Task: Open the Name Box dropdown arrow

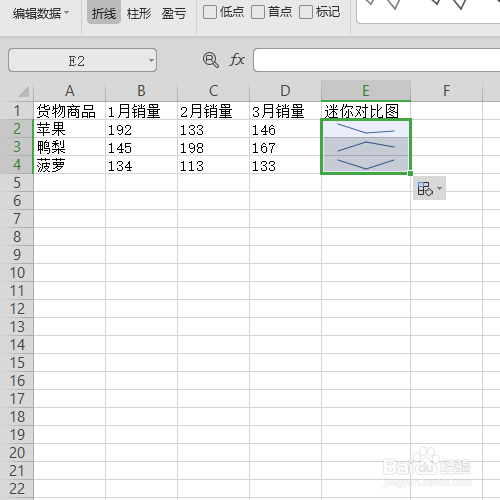Action: tap(151, 60)
